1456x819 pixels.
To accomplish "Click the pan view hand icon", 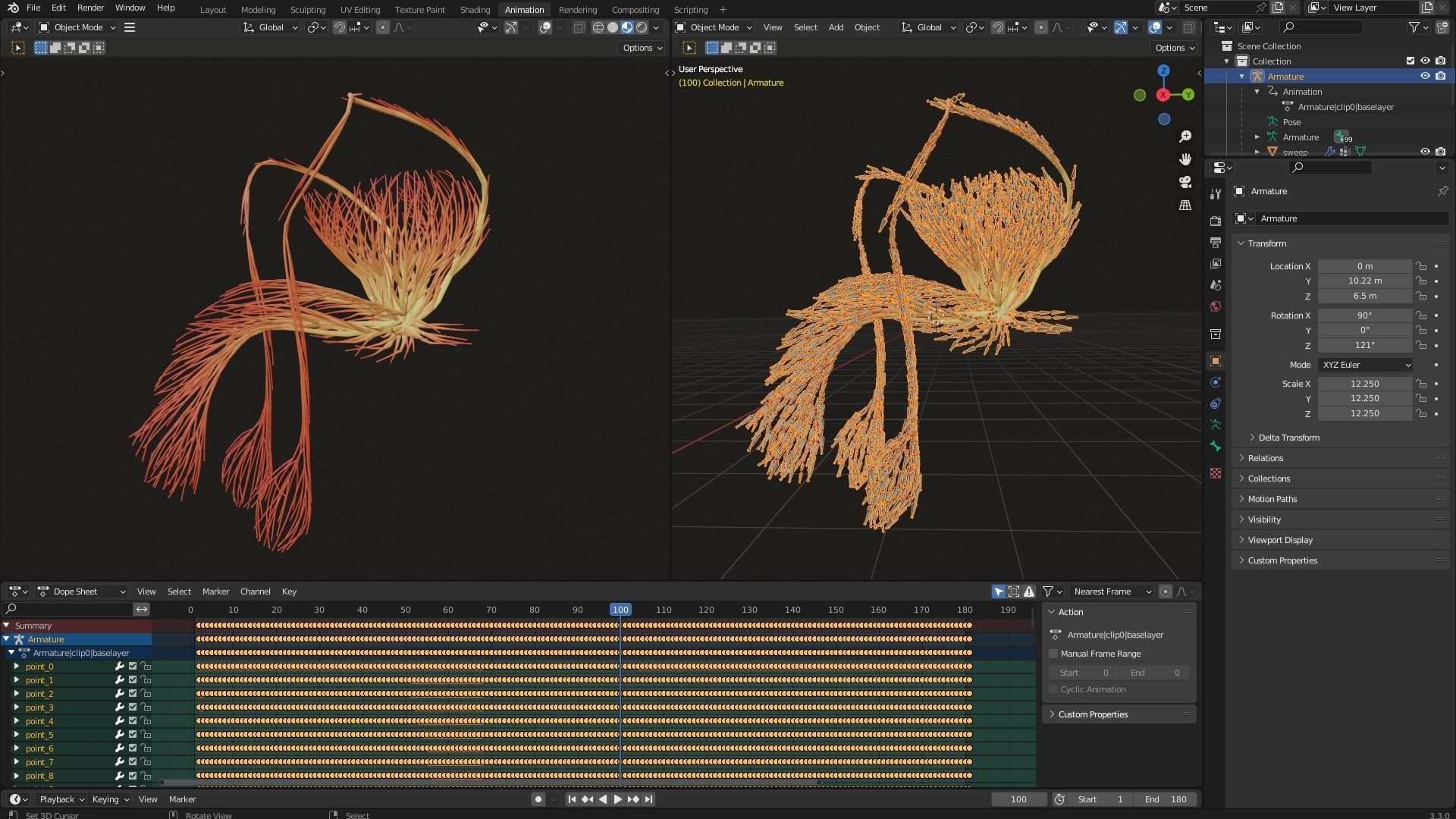I will tap(1185, 159).
